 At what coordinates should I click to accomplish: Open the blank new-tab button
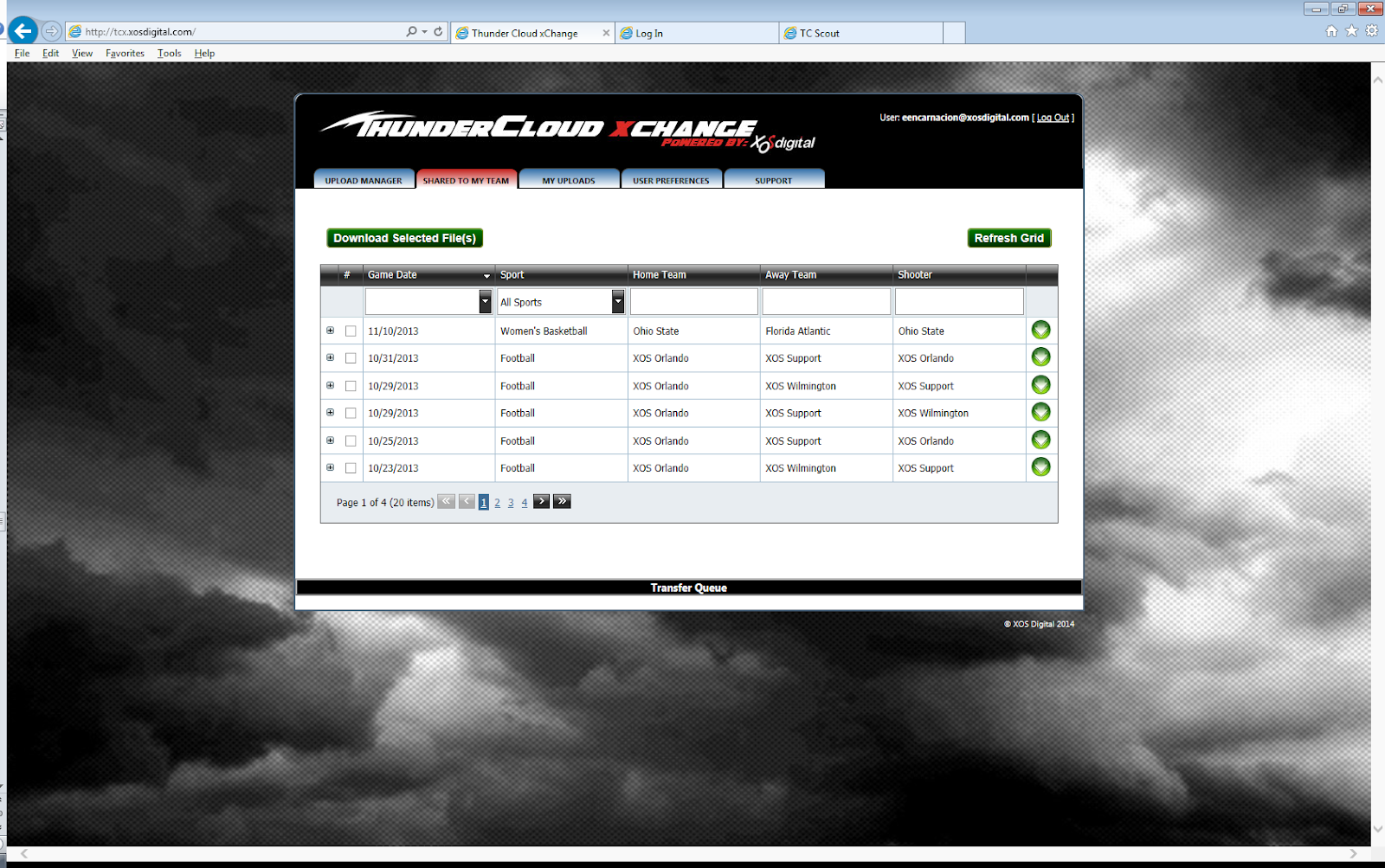pyautogui.click(x=954, y=33)
